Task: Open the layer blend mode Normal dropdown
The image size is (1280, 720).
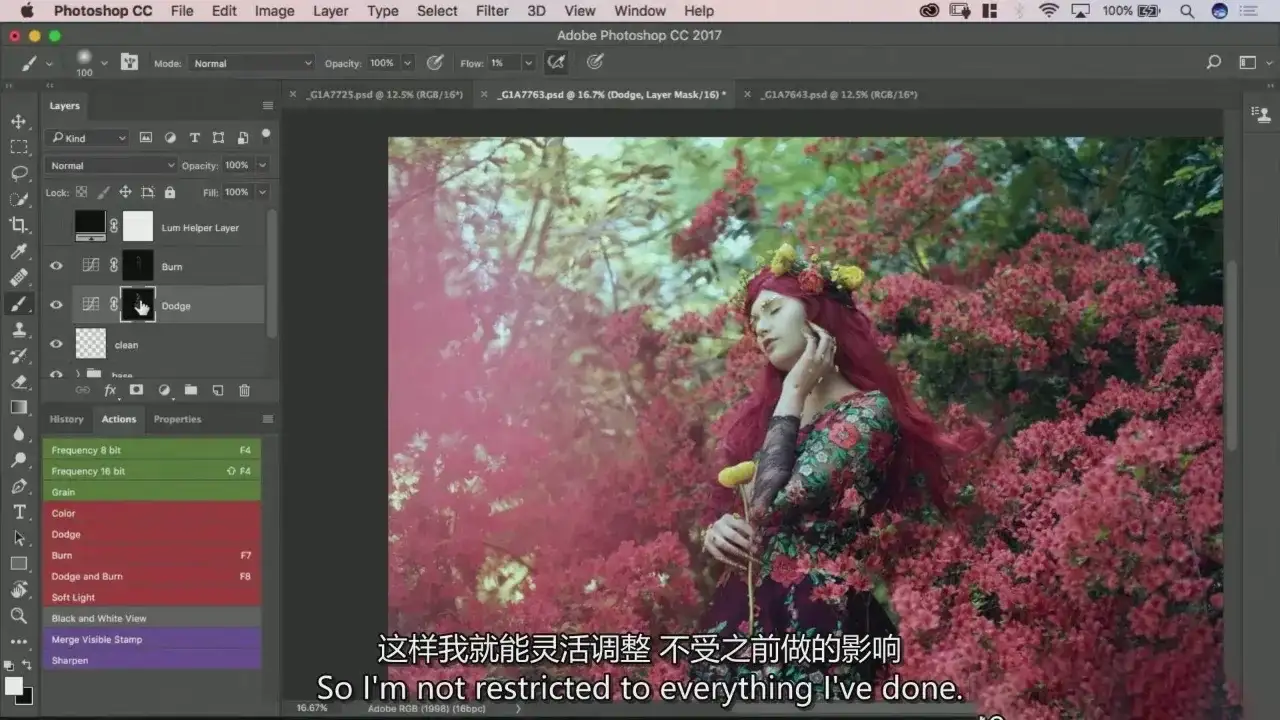Action: (112, 165)
